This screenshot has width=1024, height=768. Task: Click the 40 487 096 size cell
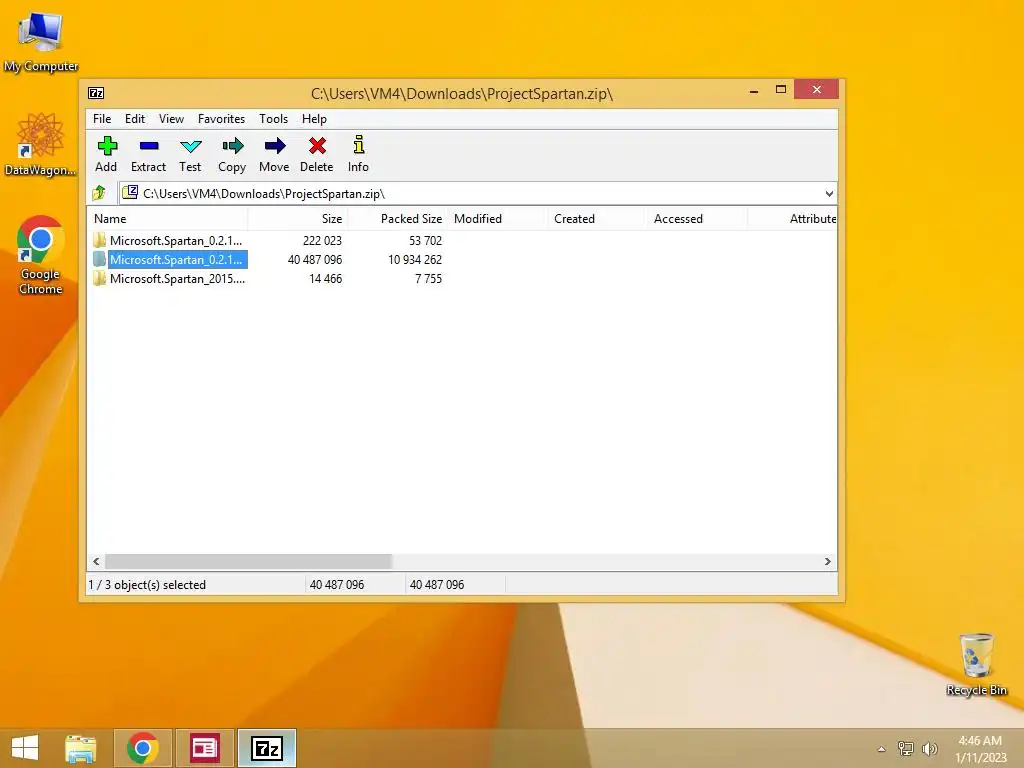coord(315,259)
